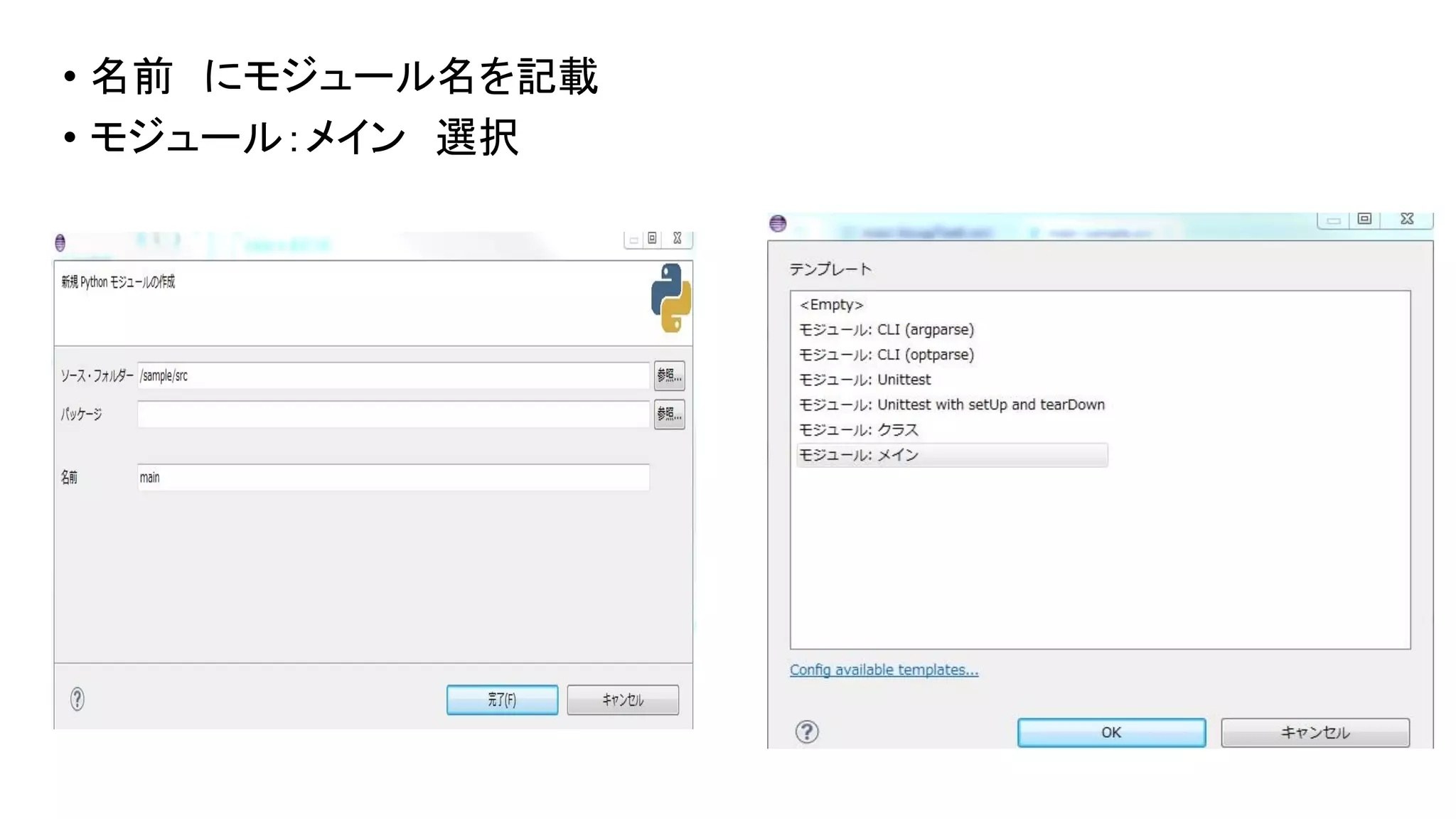
Task: Click the Eclipse icon on the template dialog title bar
Action: [x=778, y=223]
